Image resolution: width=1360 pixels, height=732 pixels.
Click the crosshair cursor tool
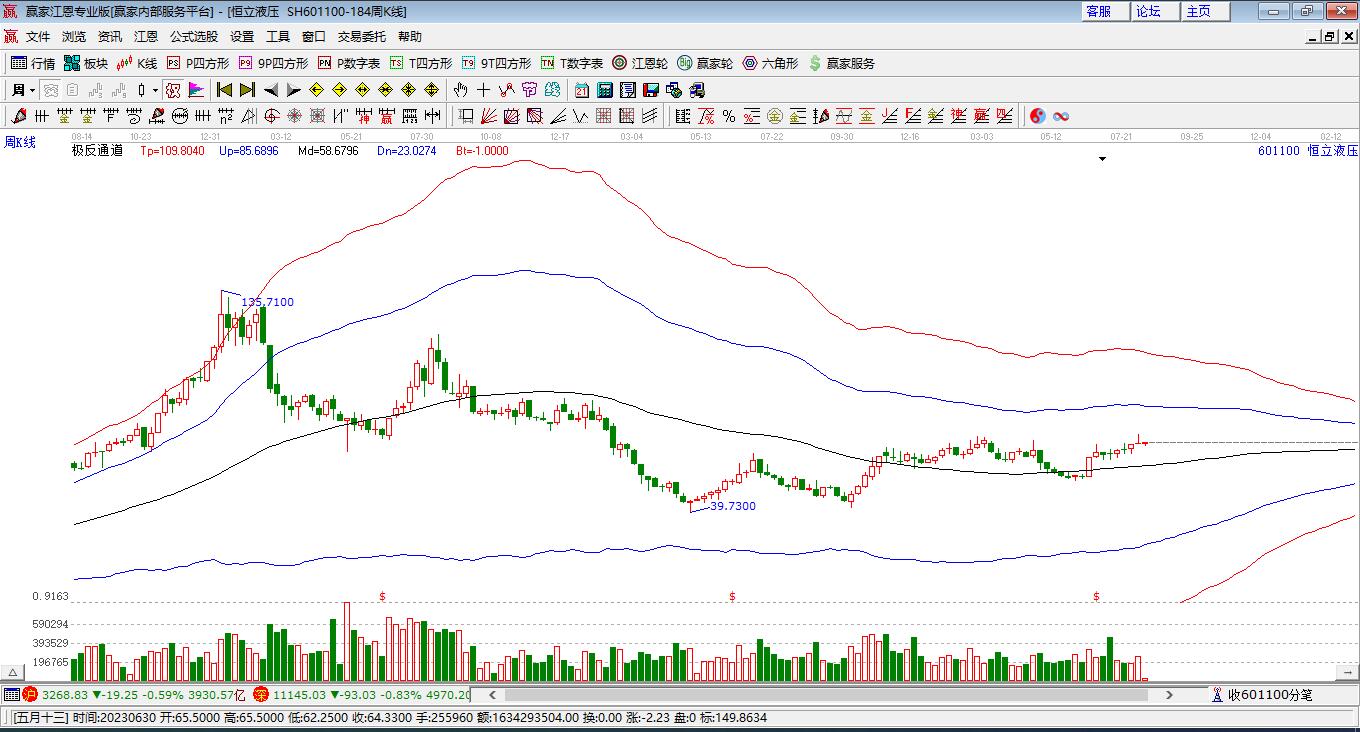[x=483, y=90]
